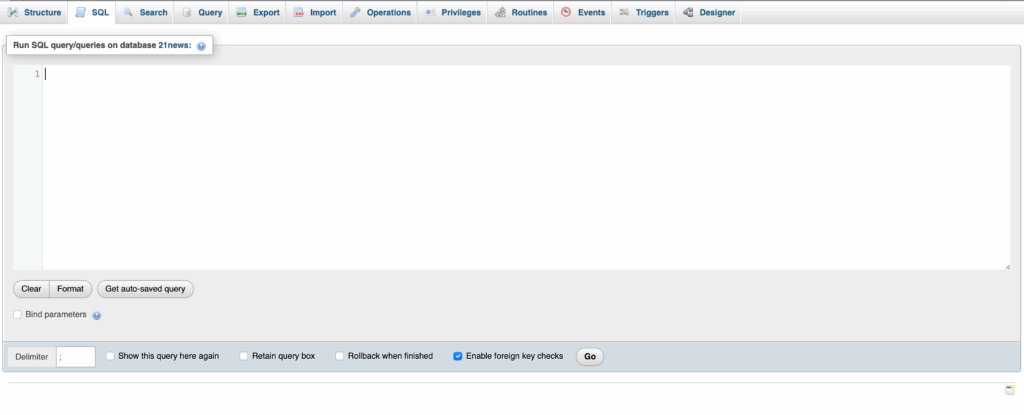Open the 21news database link
Image resolution: width=1024 pixels, height=415 pixels.
click(173, 46)
